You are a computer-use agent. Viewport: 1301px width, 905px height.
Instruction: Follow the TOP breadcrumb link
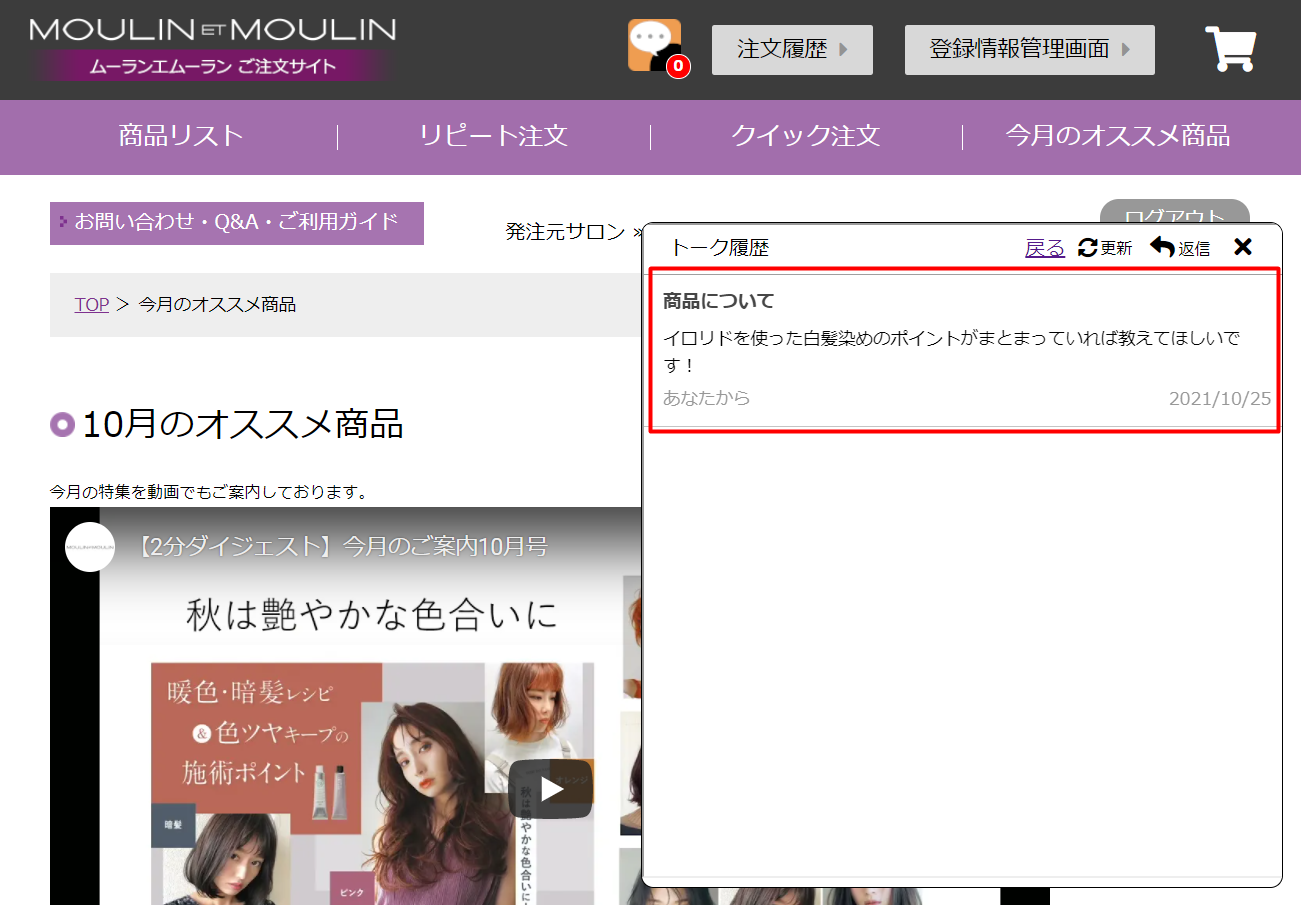point(91,305)
